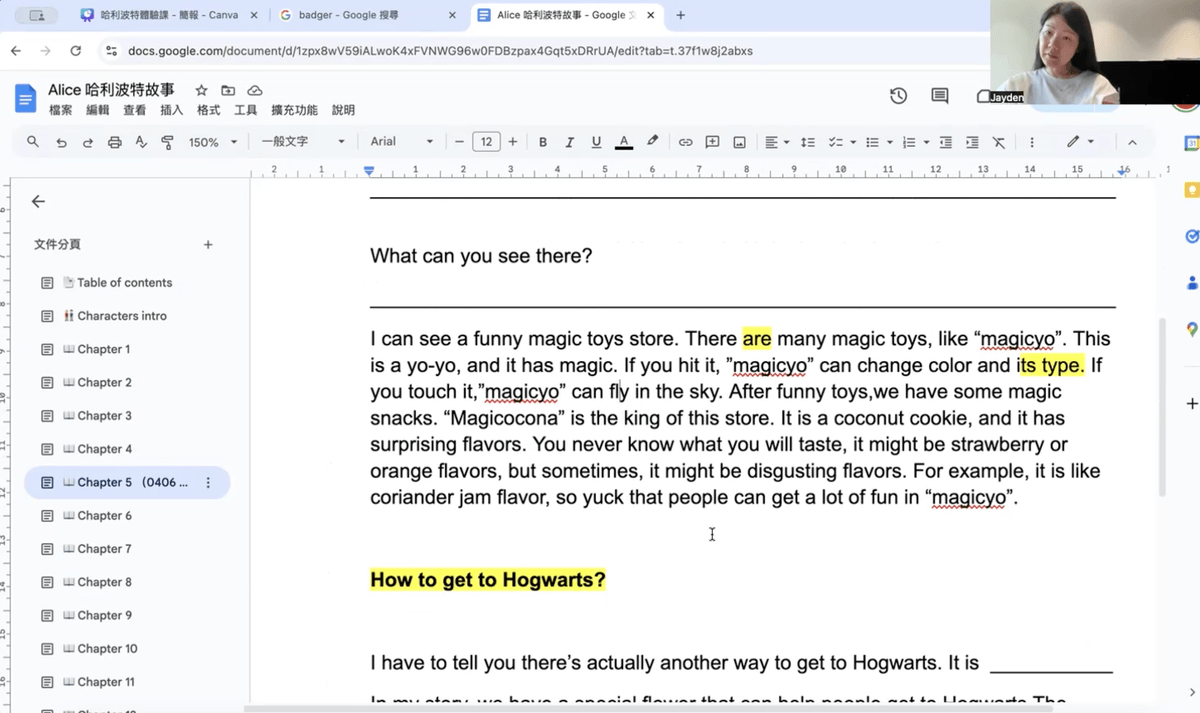
Task: Insert a link using chain icon
Action: coord(685,142)
